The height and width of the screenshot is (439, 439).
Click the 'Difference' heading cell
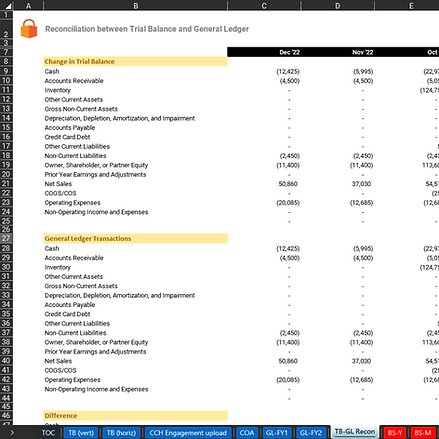(135, 415)
